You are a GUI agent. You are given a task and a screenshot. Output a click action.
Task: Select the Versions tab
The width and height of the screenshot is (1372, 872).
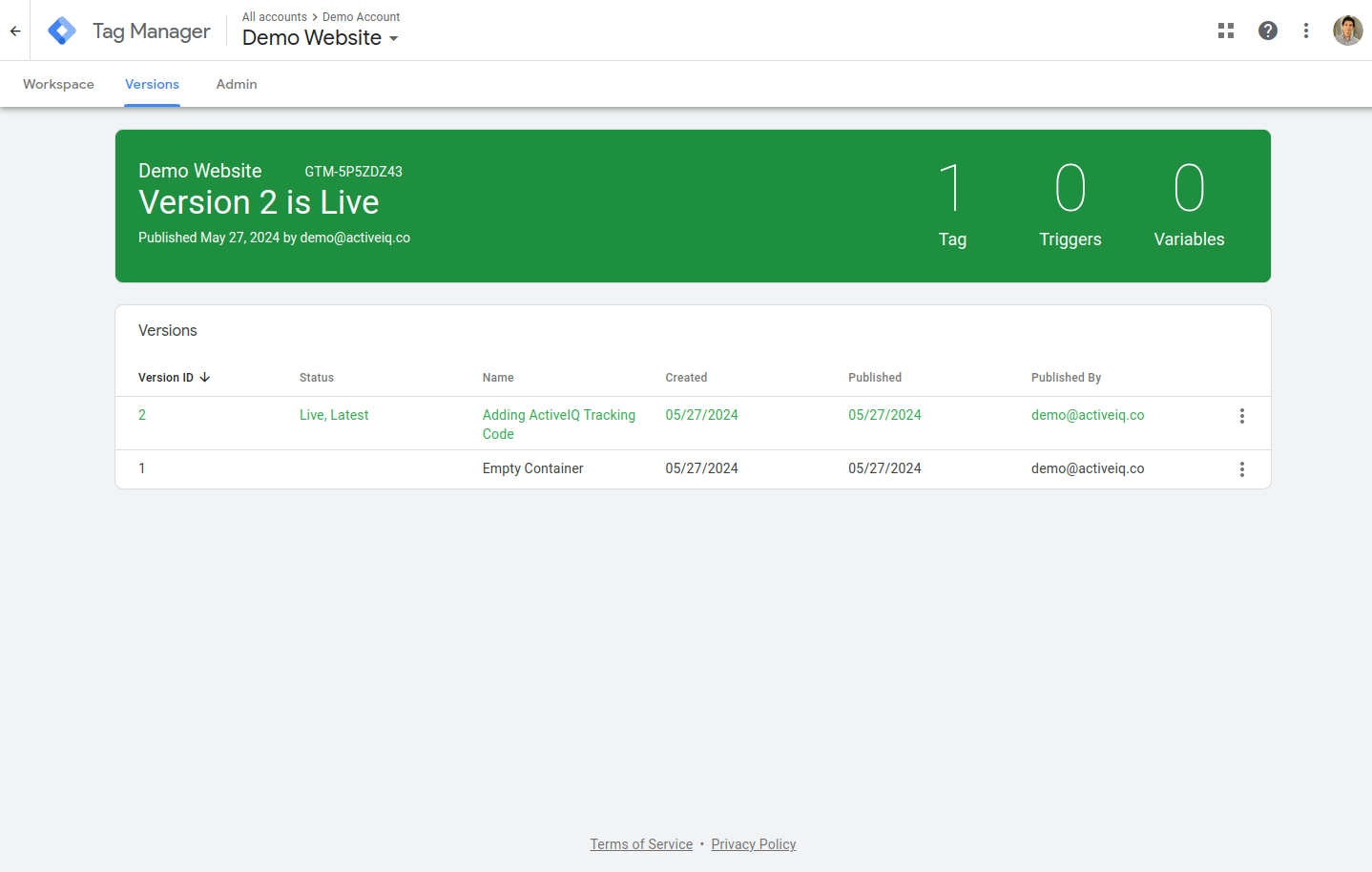point(152,84)
